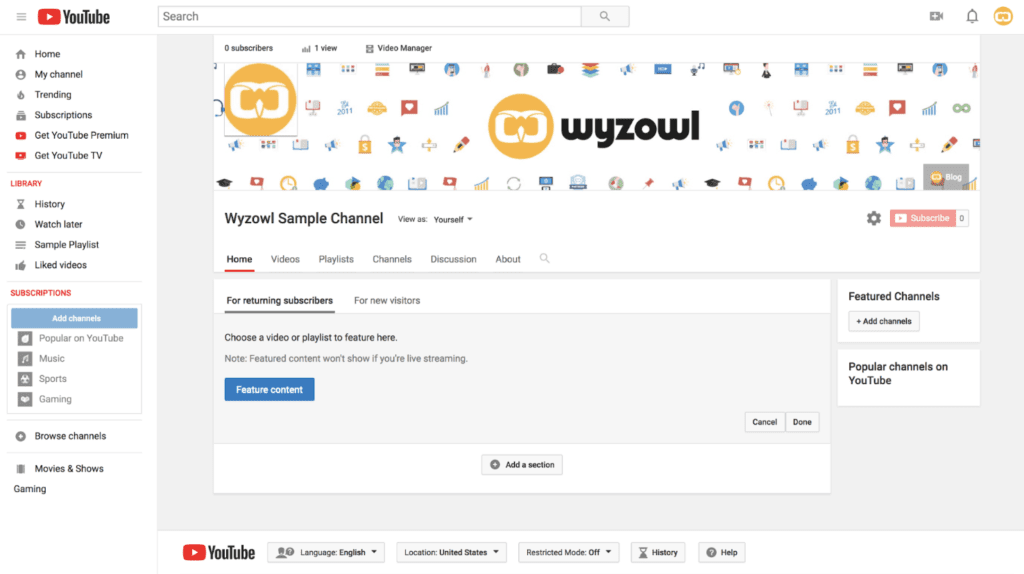The image size is (1024, 574).
Task: Click the Sports icon
Action: click(25, 379)
